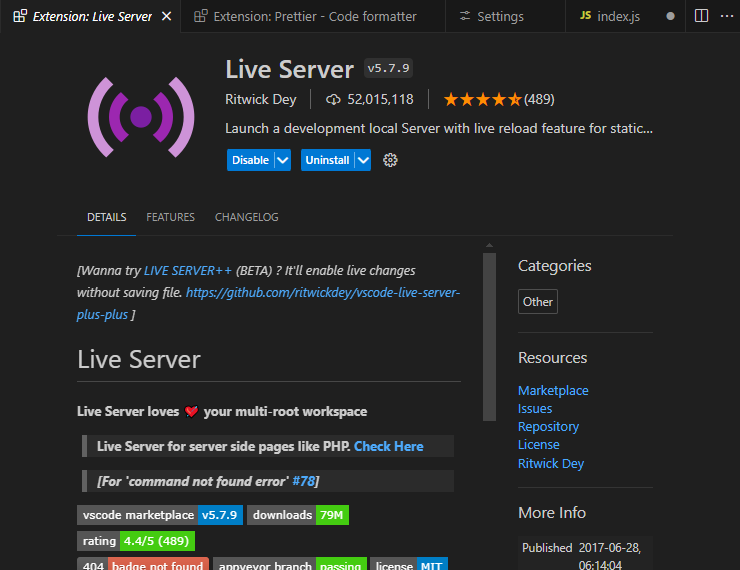Click the appveyor branch passing badge
The height and width of the screenshot is (570, 740).
(290, 564)
